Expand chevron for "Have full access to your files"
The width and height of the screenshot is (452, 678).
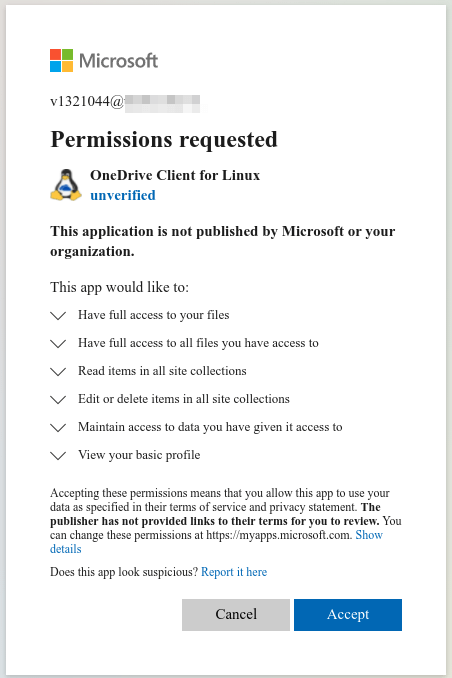(58, 316)
